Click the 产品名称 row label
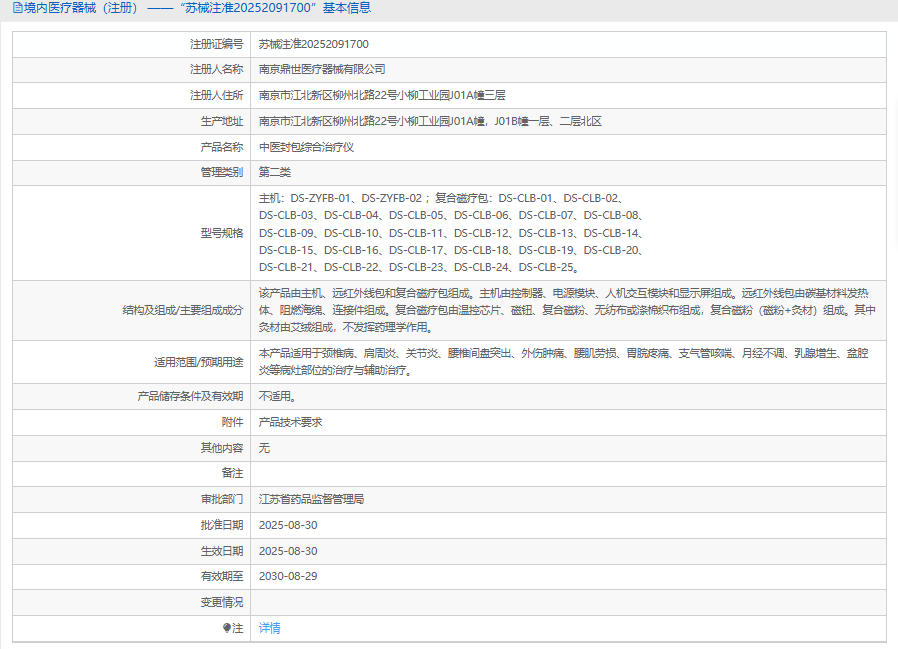The image size is (898, 649). coord(222,147)
